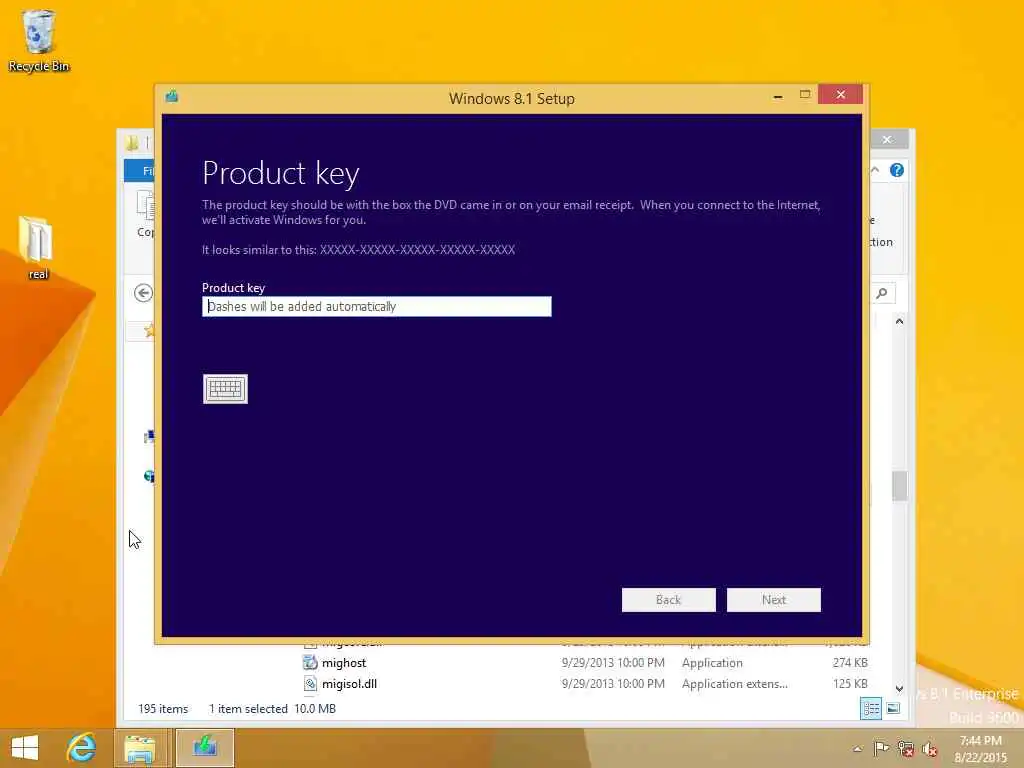Click the mighost application file icon
The height and width of the screenshot is (768, 1024).
click(310, 663)
